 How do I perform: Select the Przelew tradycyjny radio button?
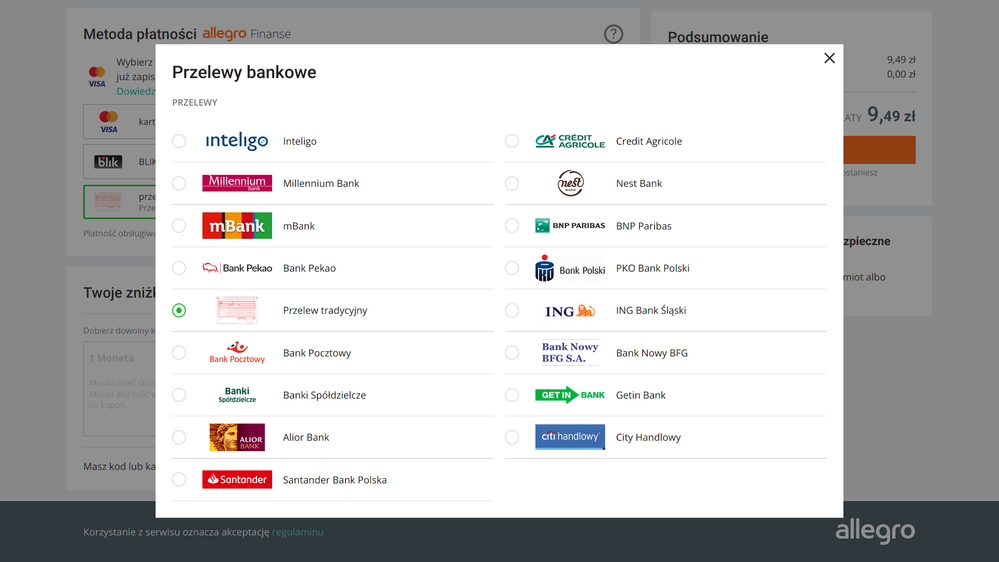point(179,310)
